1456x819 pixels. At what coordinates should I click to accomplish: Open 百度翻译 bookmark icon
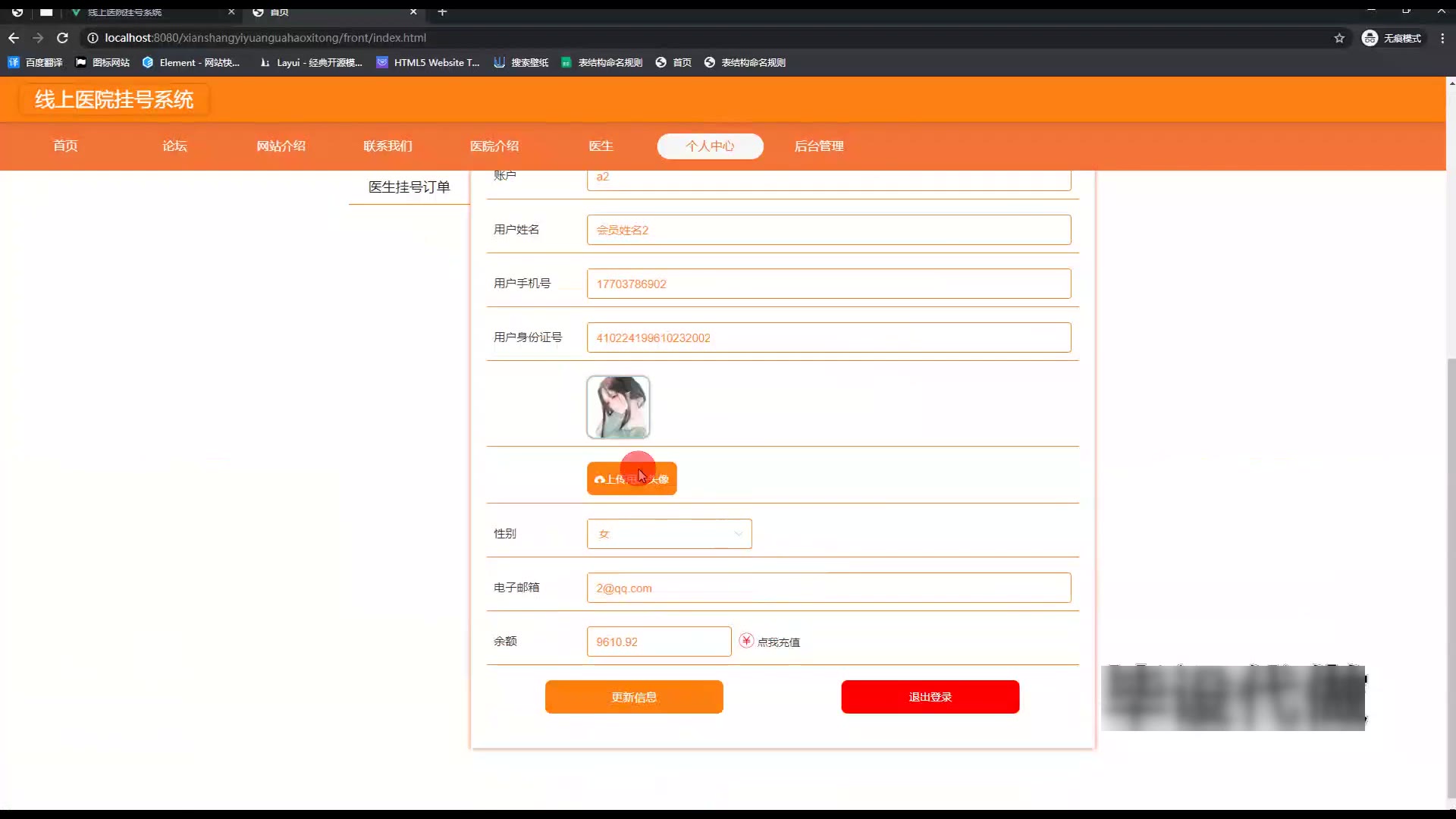click(x=14, y=62)
